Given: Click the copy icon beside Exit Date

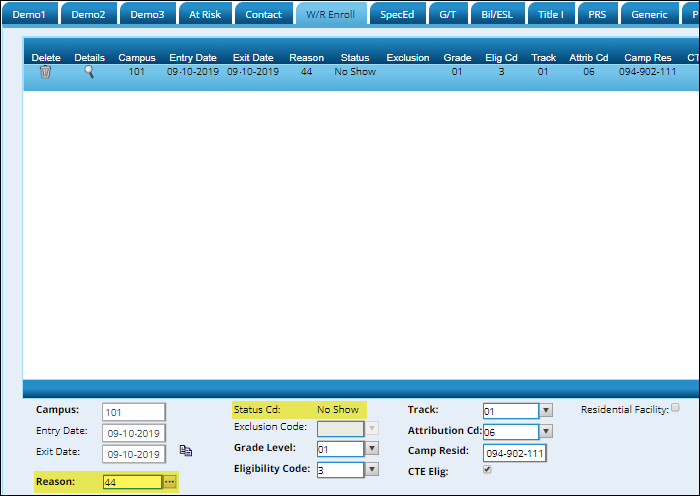Looking at the screenshot, I should click(186, 450).
